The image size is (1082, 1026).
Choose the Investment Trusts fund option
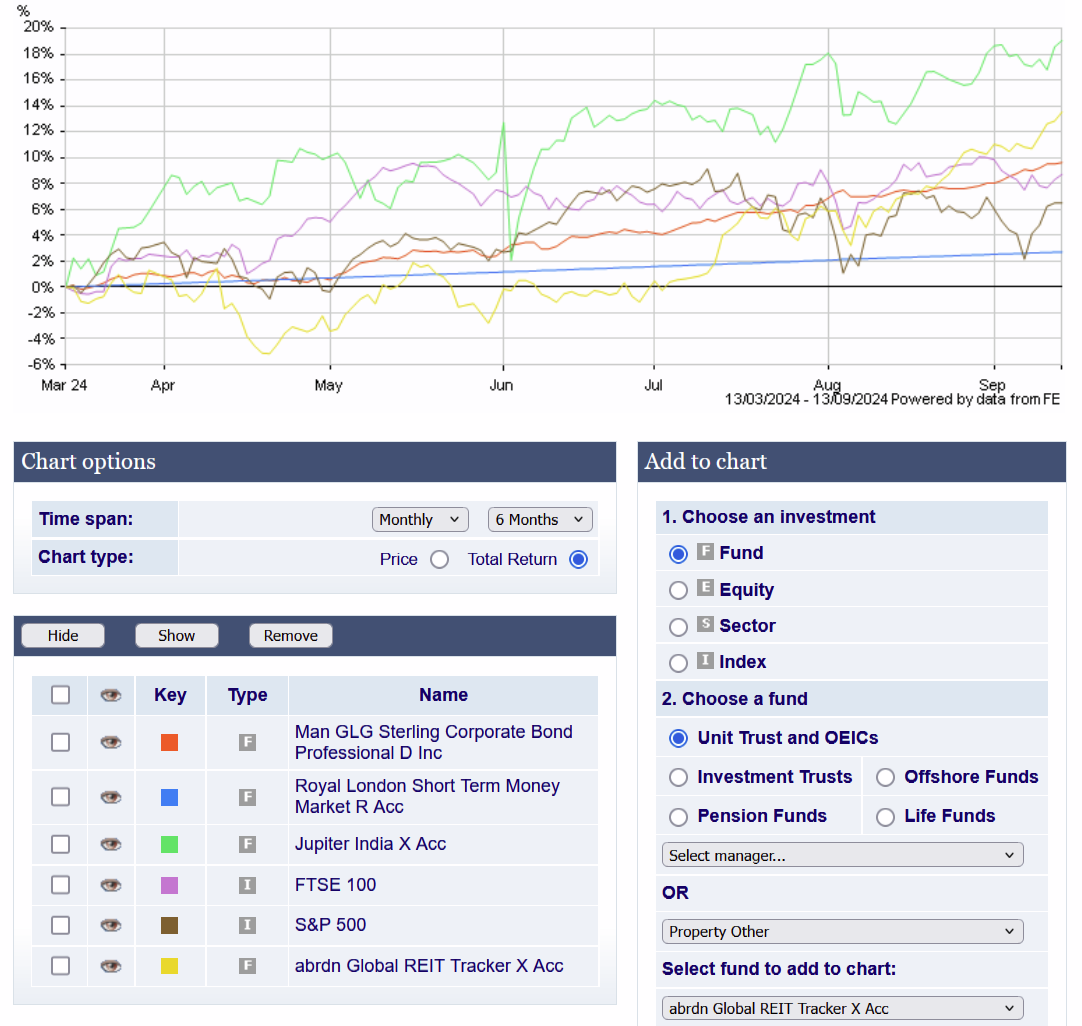point(679,777)
